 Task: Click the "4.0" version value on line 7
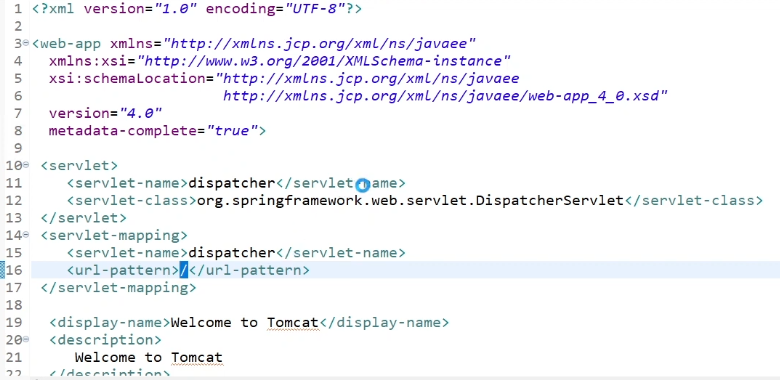click(x=141, y=113)
